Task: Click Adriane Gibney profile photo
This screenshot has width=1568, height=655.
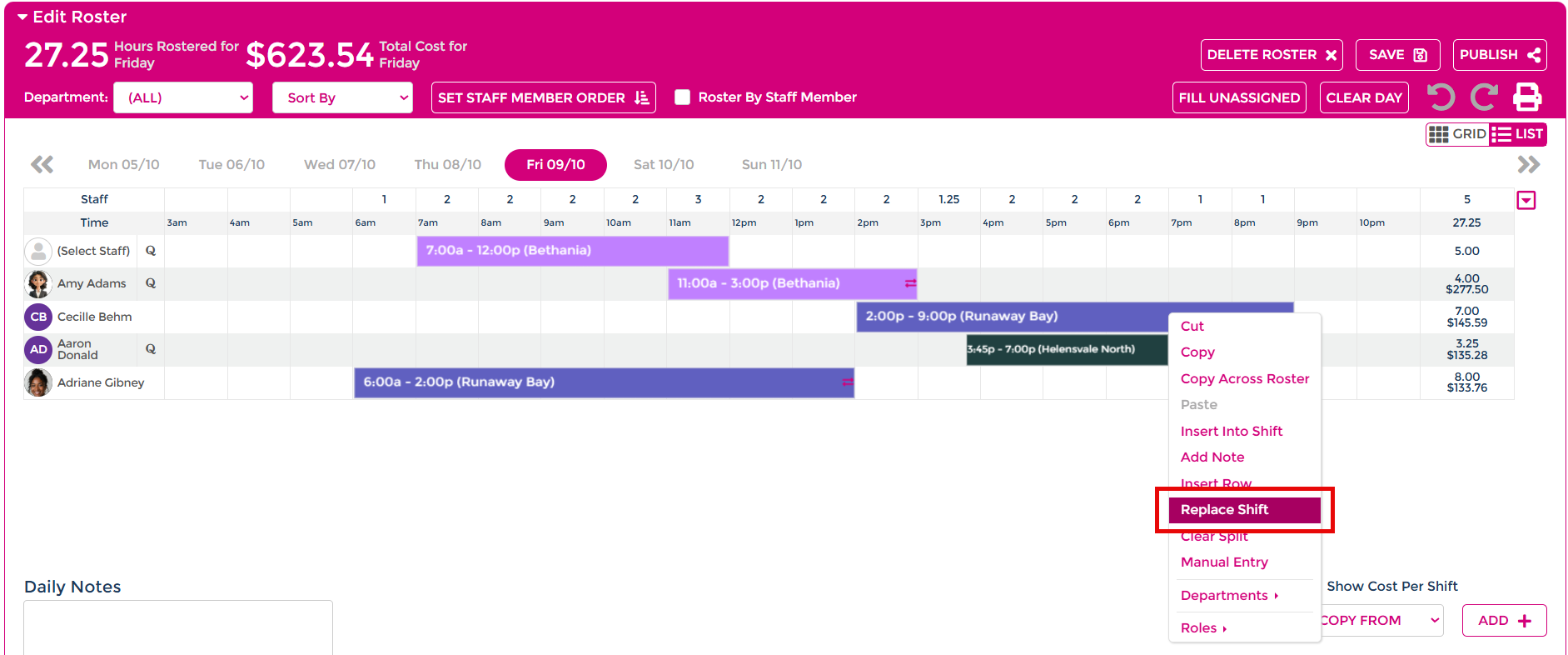Action: pos(38,382)
